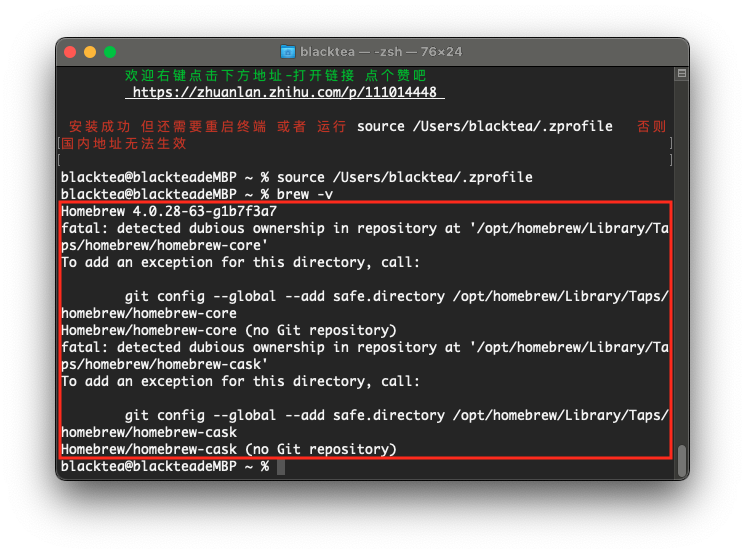Click 'Homebrew/homebrew-core (no Git repository)' line
The width and height of the screenshot is (745, 554).
(229, 330)
